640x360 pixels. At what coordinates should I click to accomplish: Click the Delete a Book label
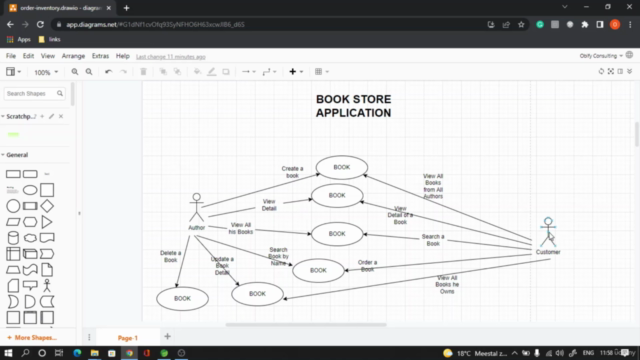[171, 256]
